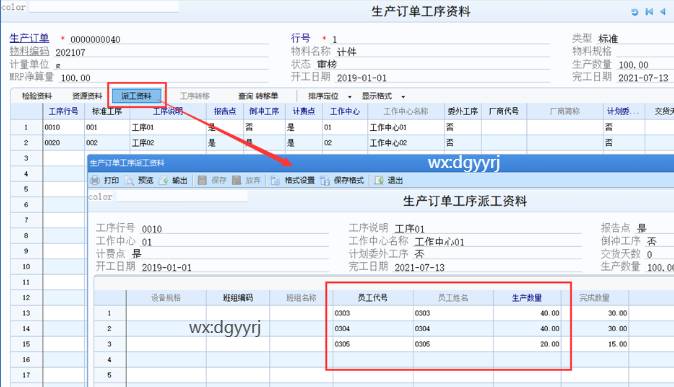
Task: Select cell 0020 in the process row table
Action: (x=64, y=142)
